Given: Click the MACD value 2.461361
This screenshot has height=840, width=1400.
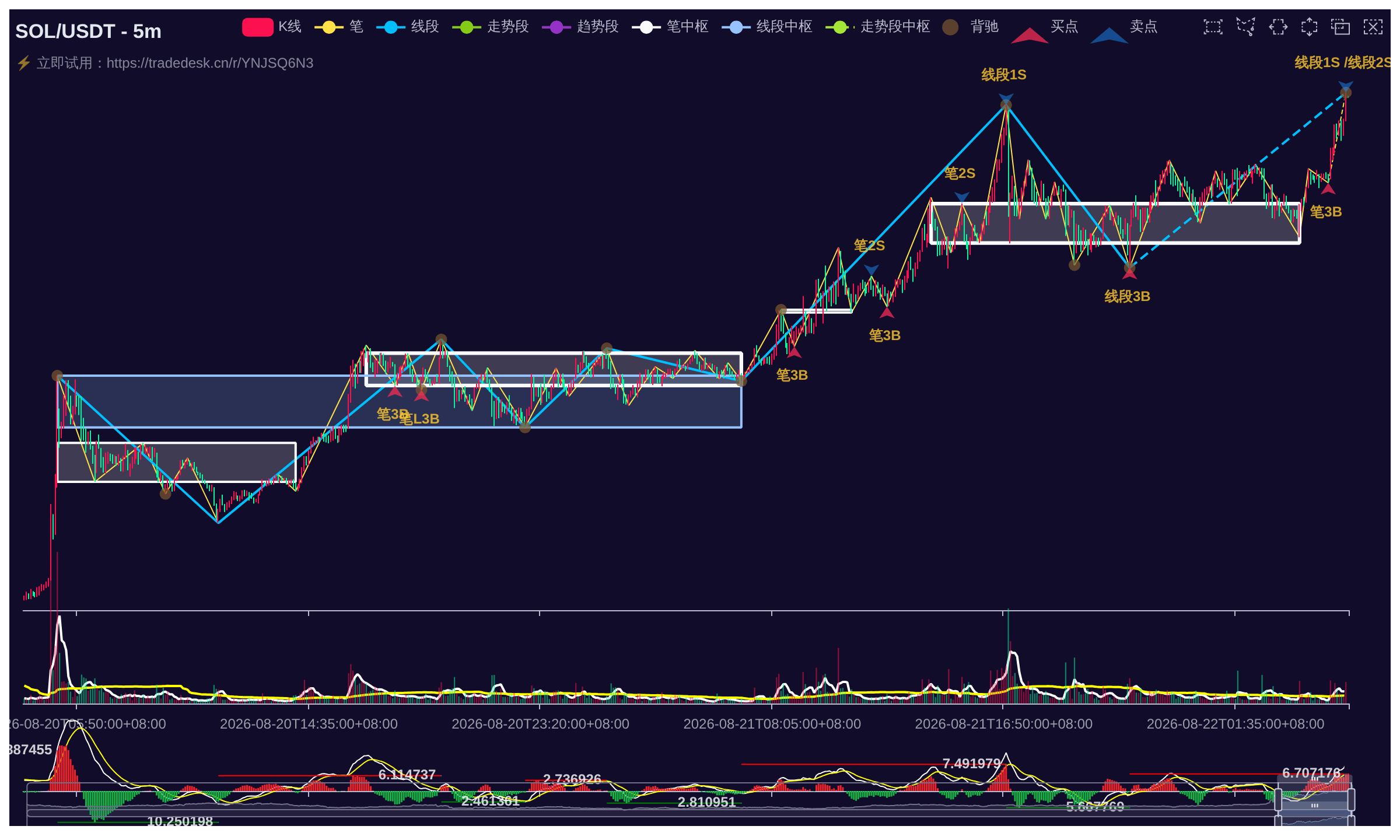Looking at the screenshot, I should tap(490, 801).
